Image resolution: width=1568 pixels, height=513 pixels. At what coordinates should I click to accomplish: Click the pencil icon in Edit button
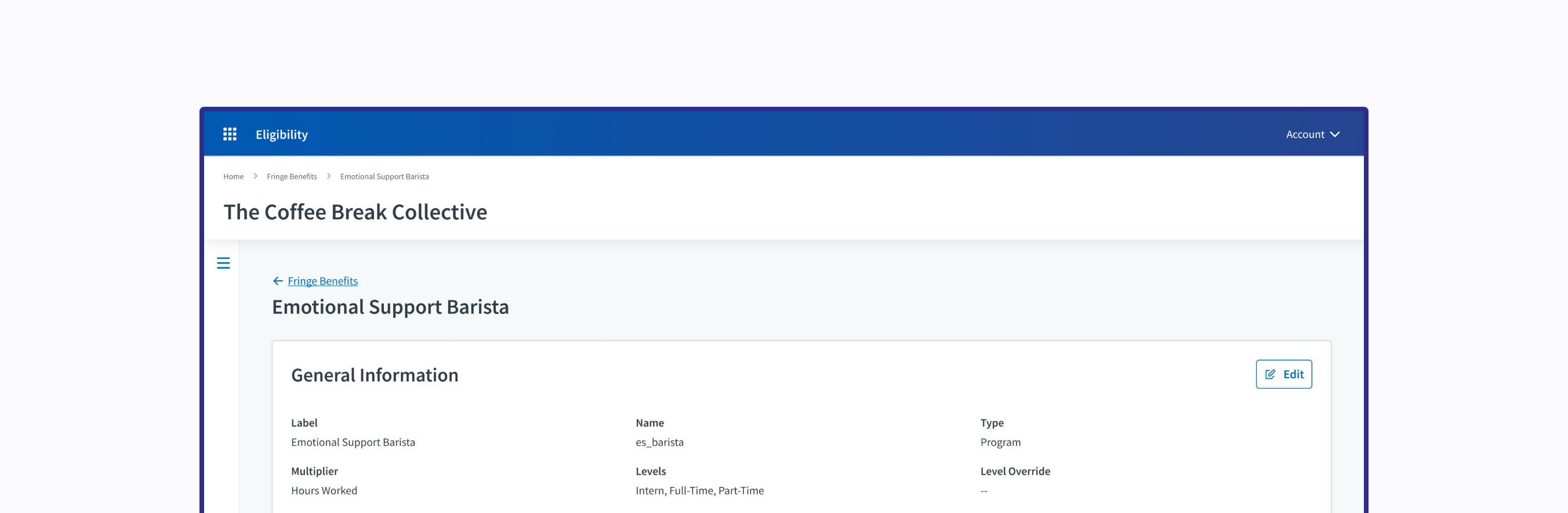1270,375
